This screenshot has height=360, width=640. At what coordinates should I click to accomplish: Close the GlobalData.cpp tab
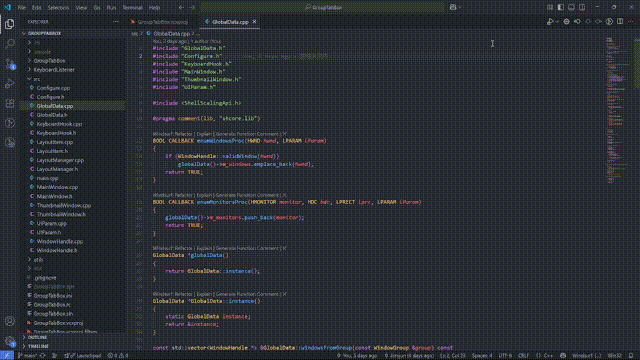tap(254, 22)
